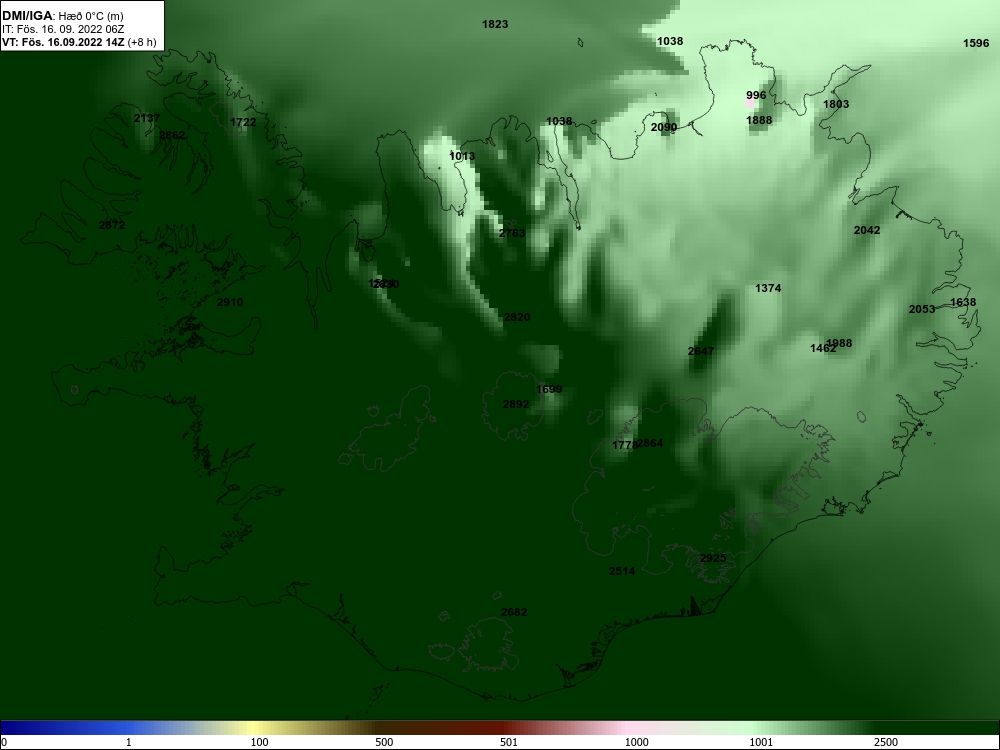Click the map value 2682

pyautogui.click(x=514, y=612)
